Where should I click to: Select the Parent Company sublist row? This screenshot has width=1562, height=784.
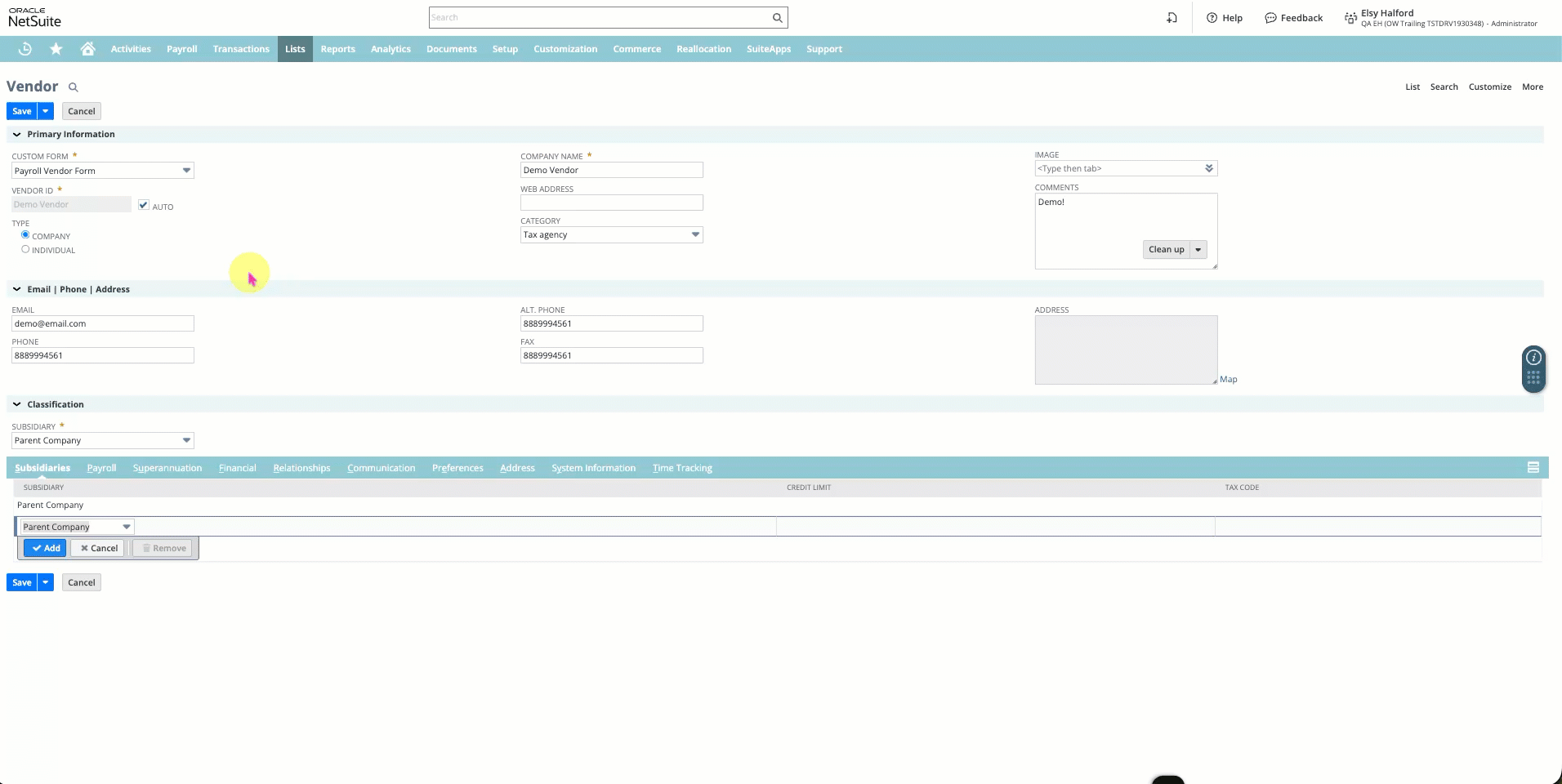pos(778,506)
